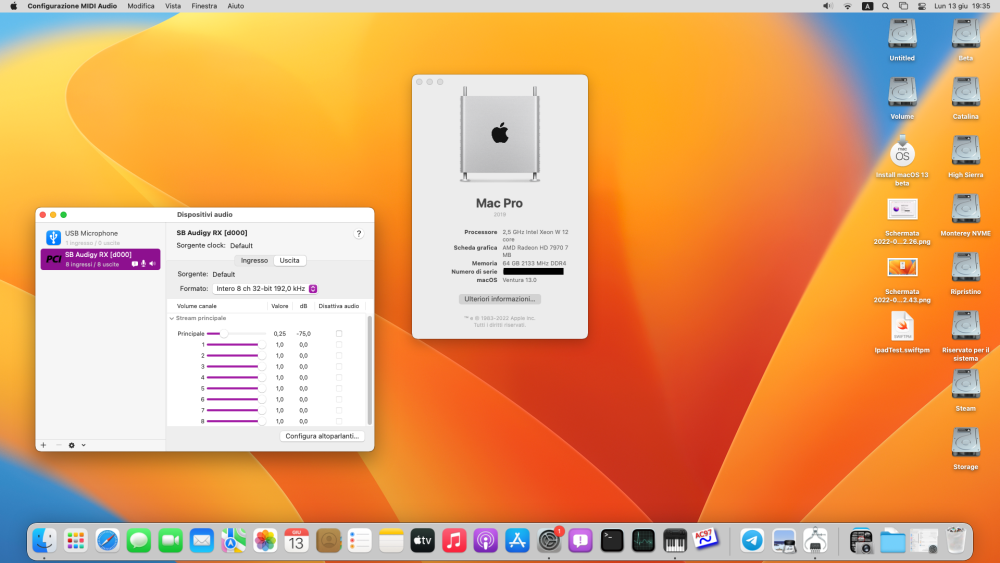Toggle mute checkbox for channel 3
Screen dimensions: 1000x563
(x=339, y=366)
